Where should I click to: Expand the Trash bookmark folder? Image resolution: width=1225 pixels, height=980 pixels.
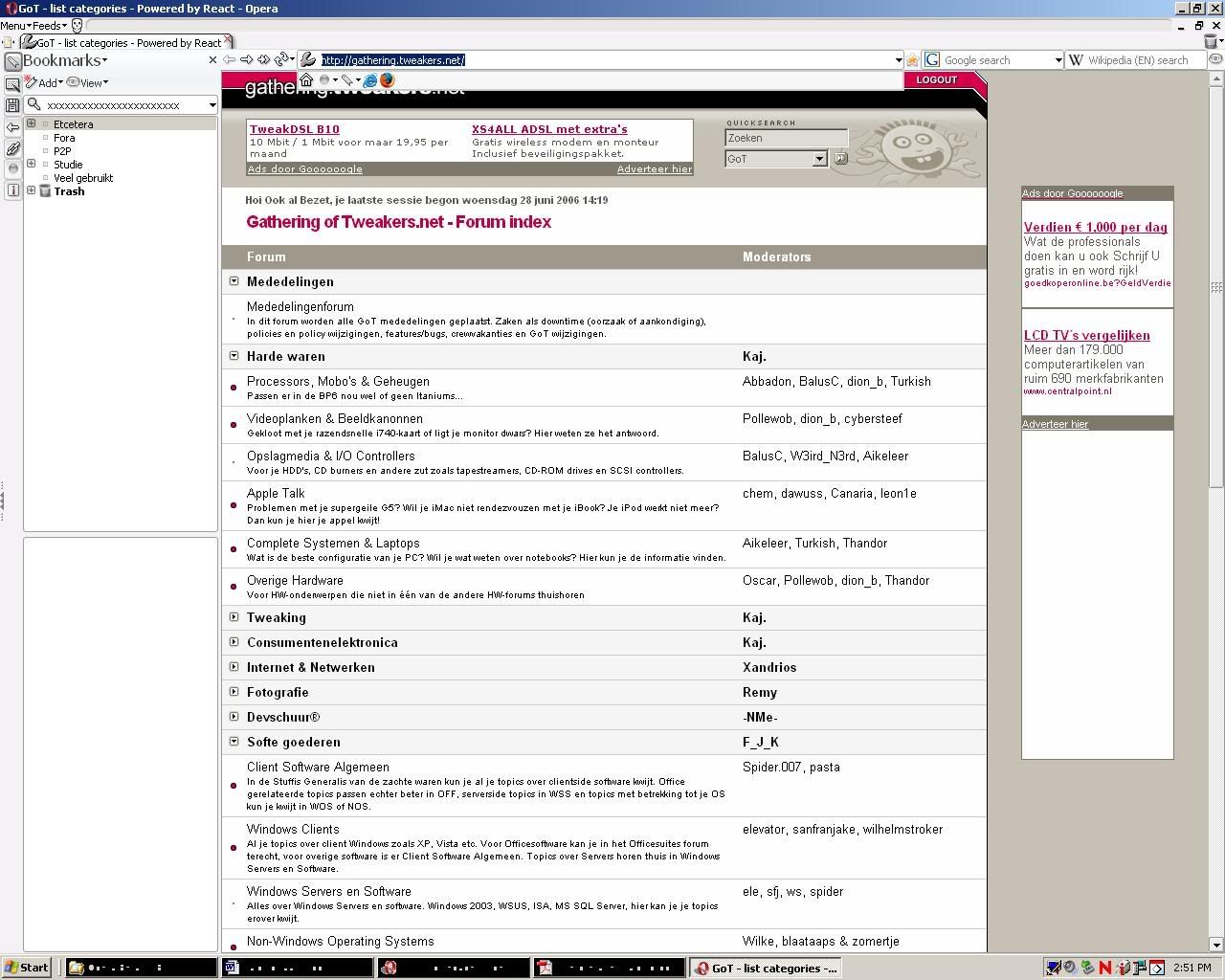32,190
